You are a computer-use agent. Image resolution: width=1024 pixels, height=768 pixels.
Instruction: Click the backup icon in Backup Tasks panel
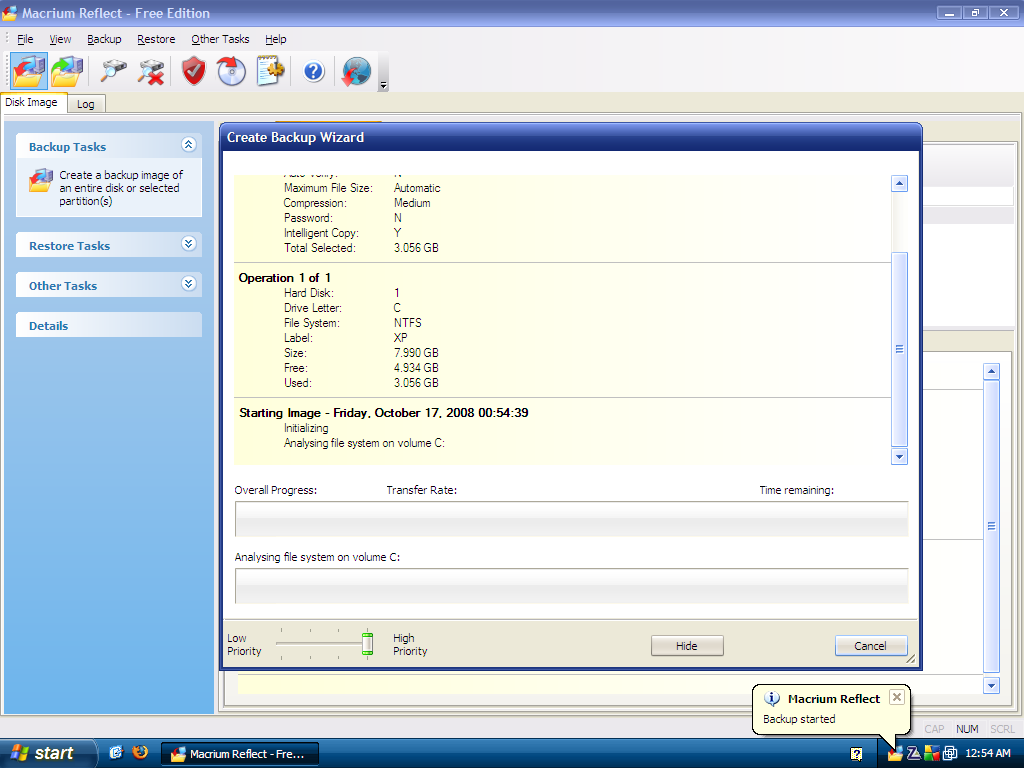pos(40,181)
